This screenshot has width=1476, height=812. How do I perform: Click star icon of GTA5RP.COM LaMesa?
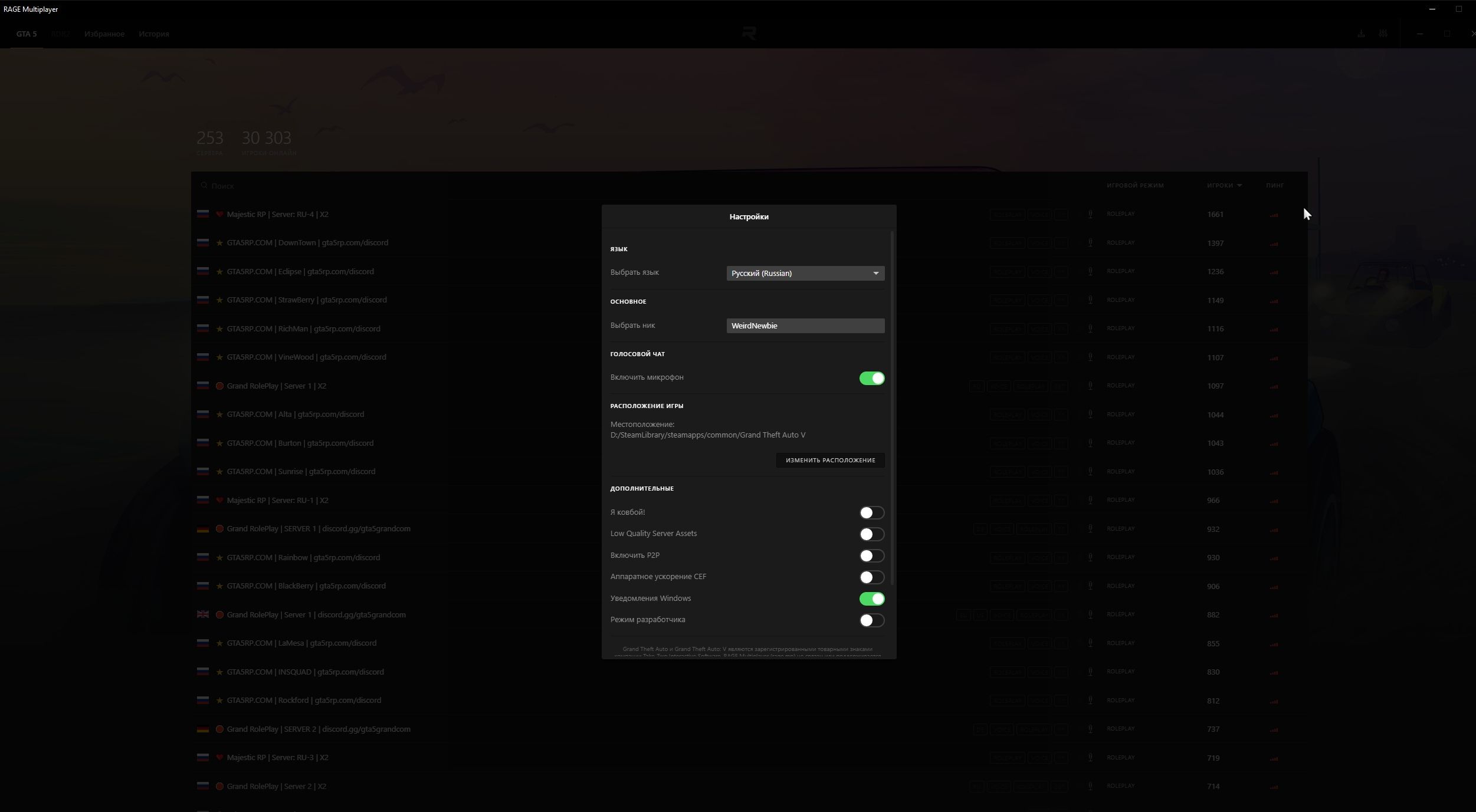219,643
